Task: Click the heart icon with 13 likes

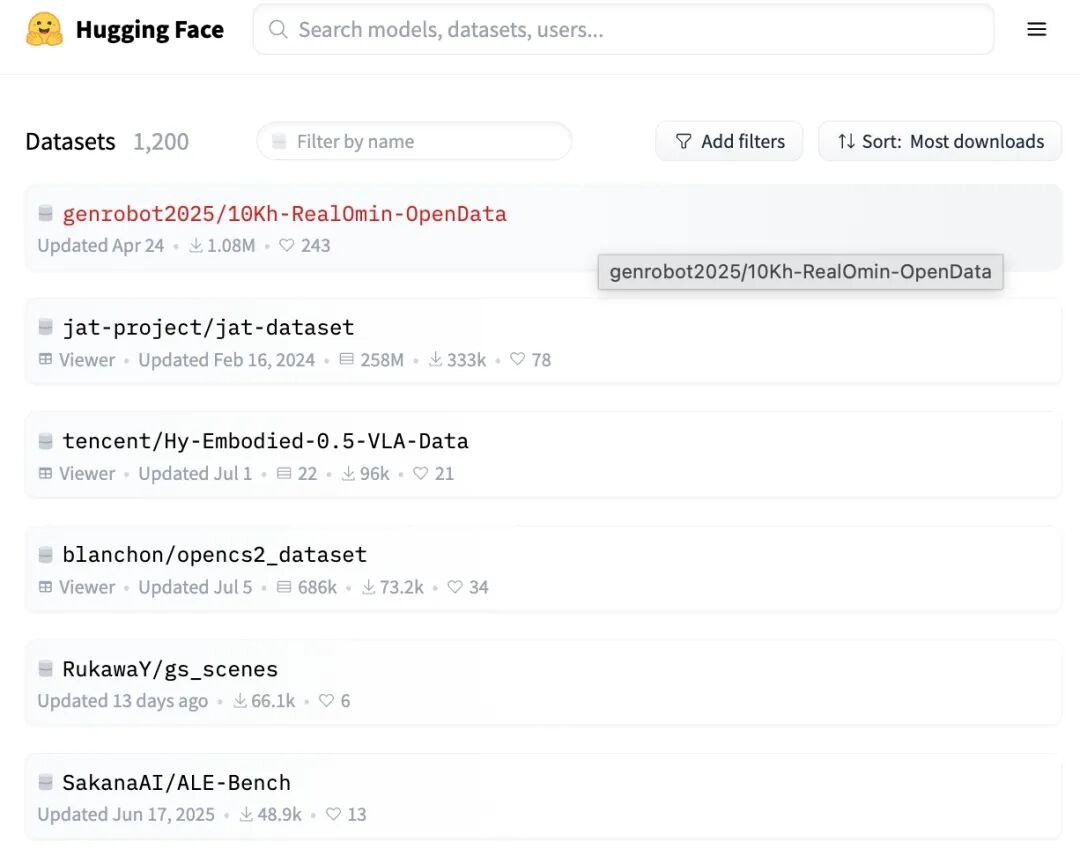Action: tap(333, 814)
